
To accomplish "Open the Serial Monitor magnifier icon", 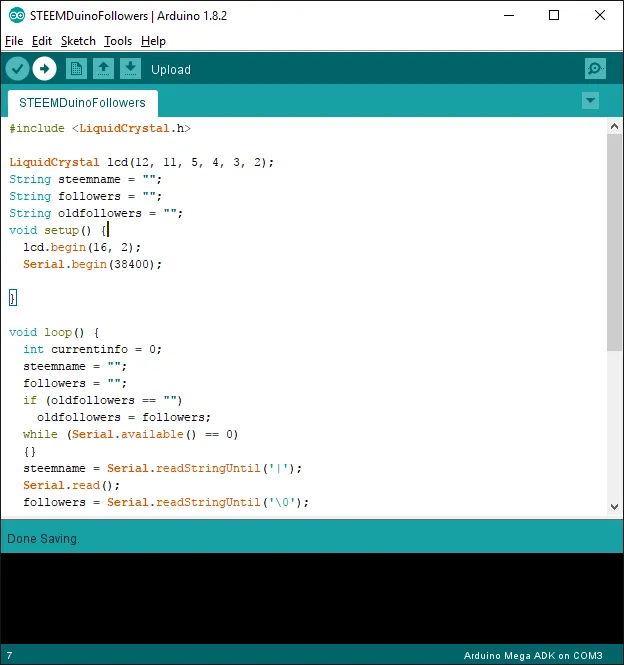I will [595, 69].
